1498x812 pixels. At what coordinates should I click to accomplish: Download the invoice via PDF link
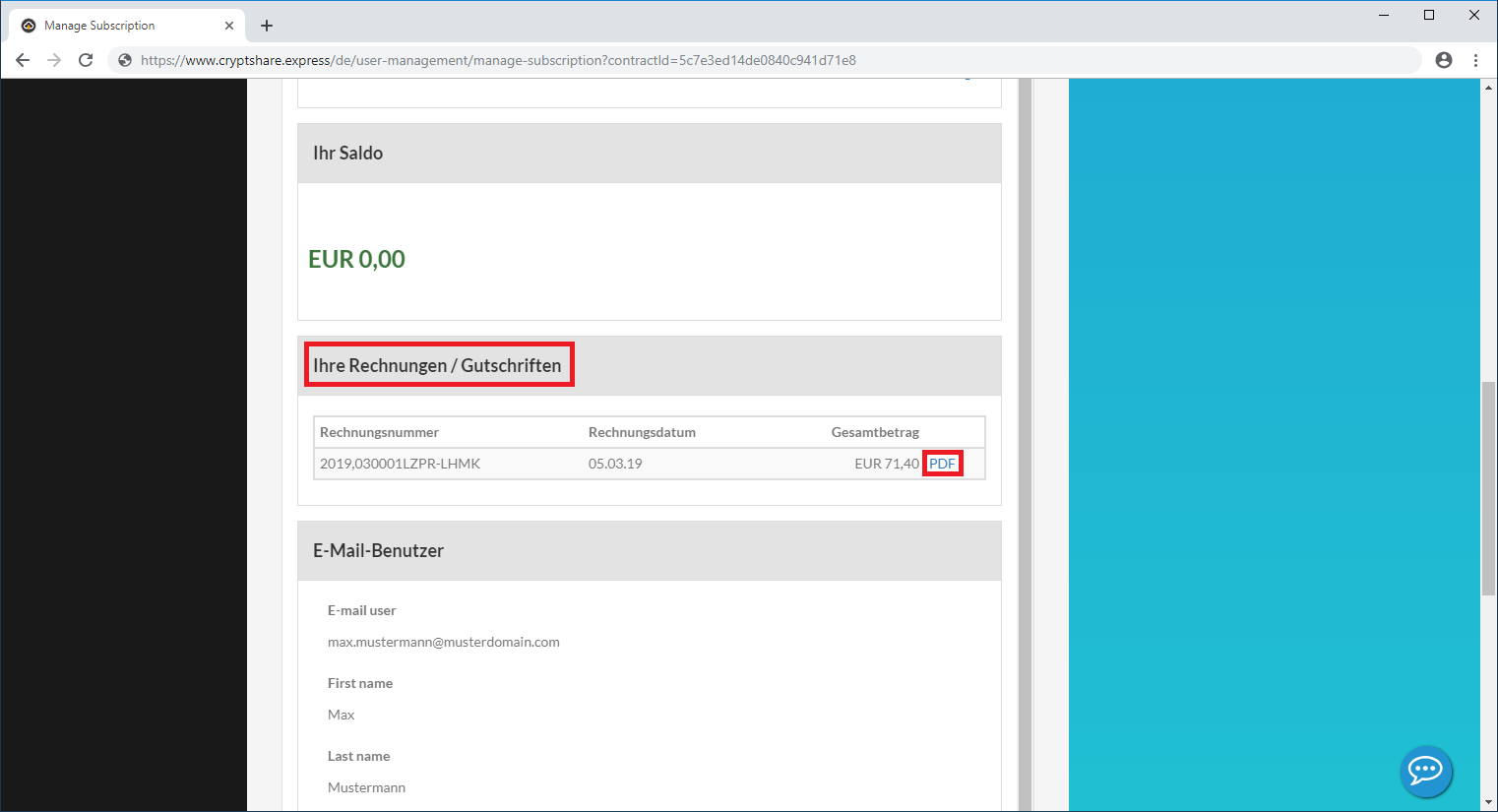(942, 464)
